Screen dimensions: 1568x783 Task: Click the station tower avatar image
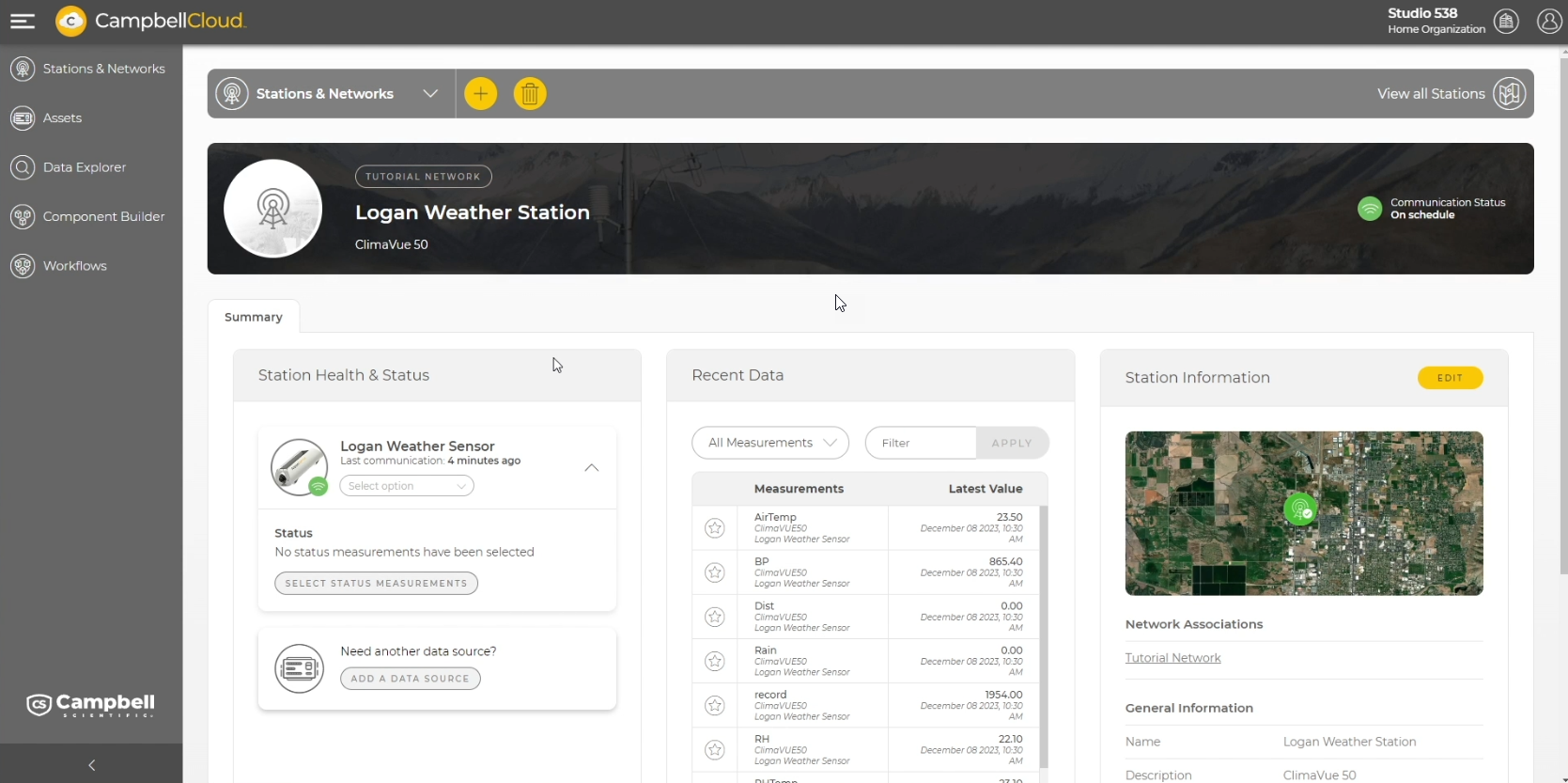click(x=273, y=209)
